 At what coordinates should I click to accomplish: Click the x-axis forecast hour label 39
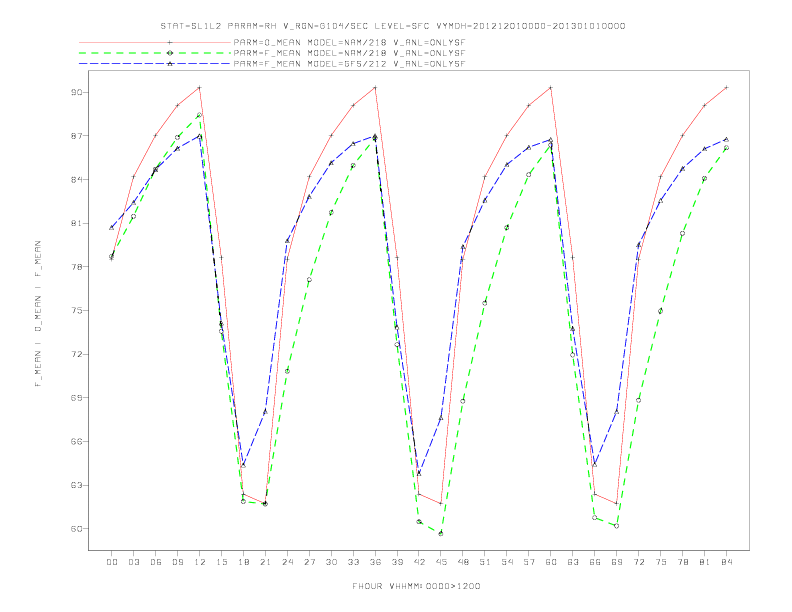[x=398, y=562]
